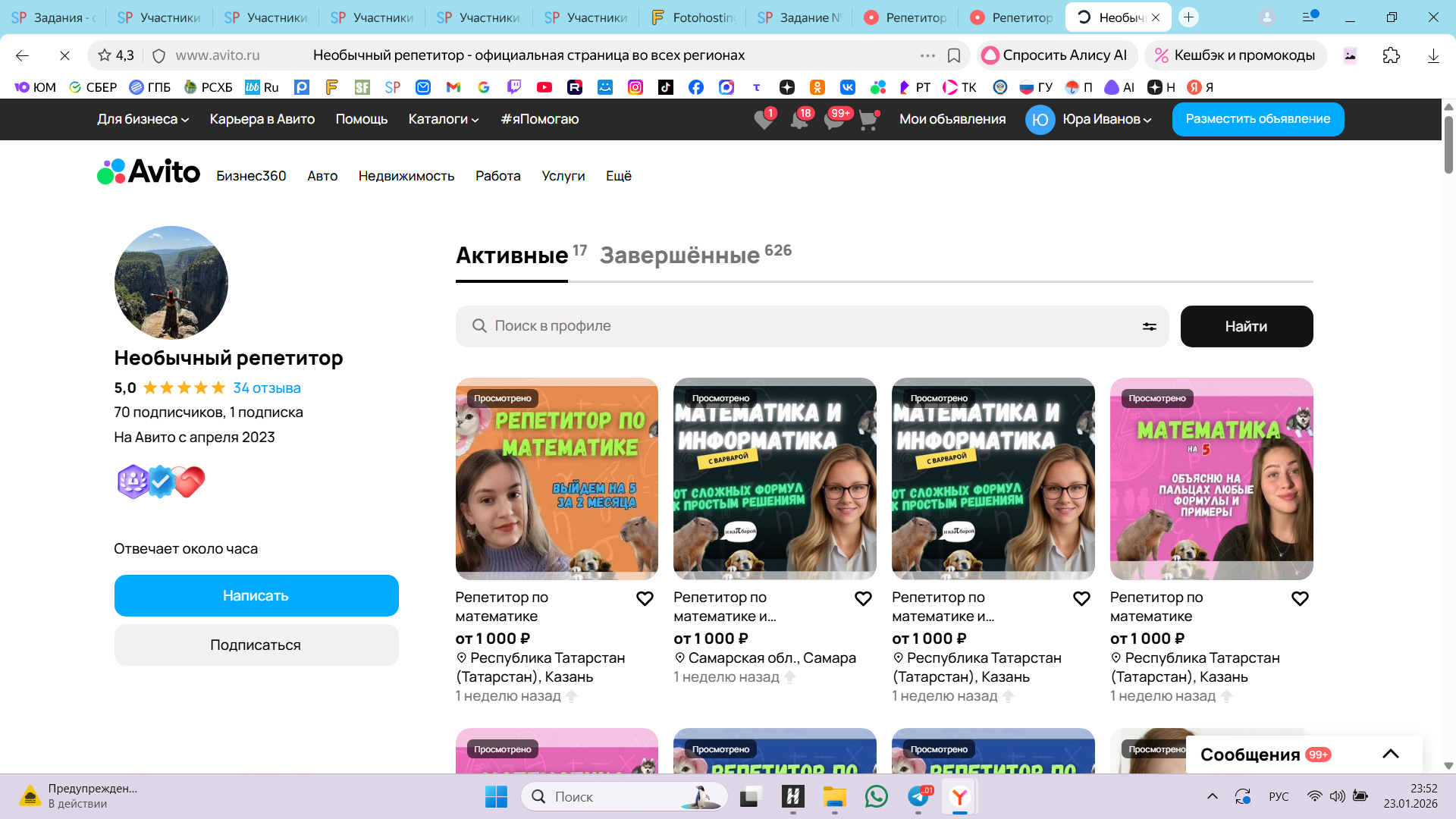
Task: Expand the Каталоги dropdown menu
Action: pyautogui.click(x=444, y=119)
